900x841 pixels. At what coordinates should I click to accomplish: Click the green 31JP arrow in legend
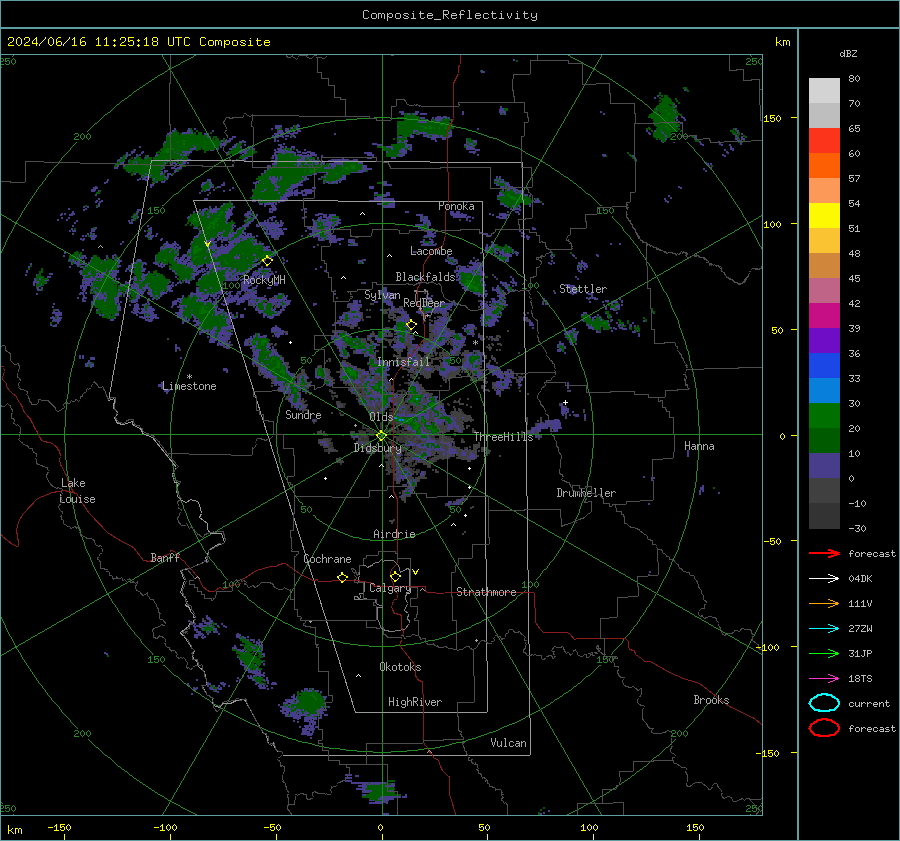(824, 653)
